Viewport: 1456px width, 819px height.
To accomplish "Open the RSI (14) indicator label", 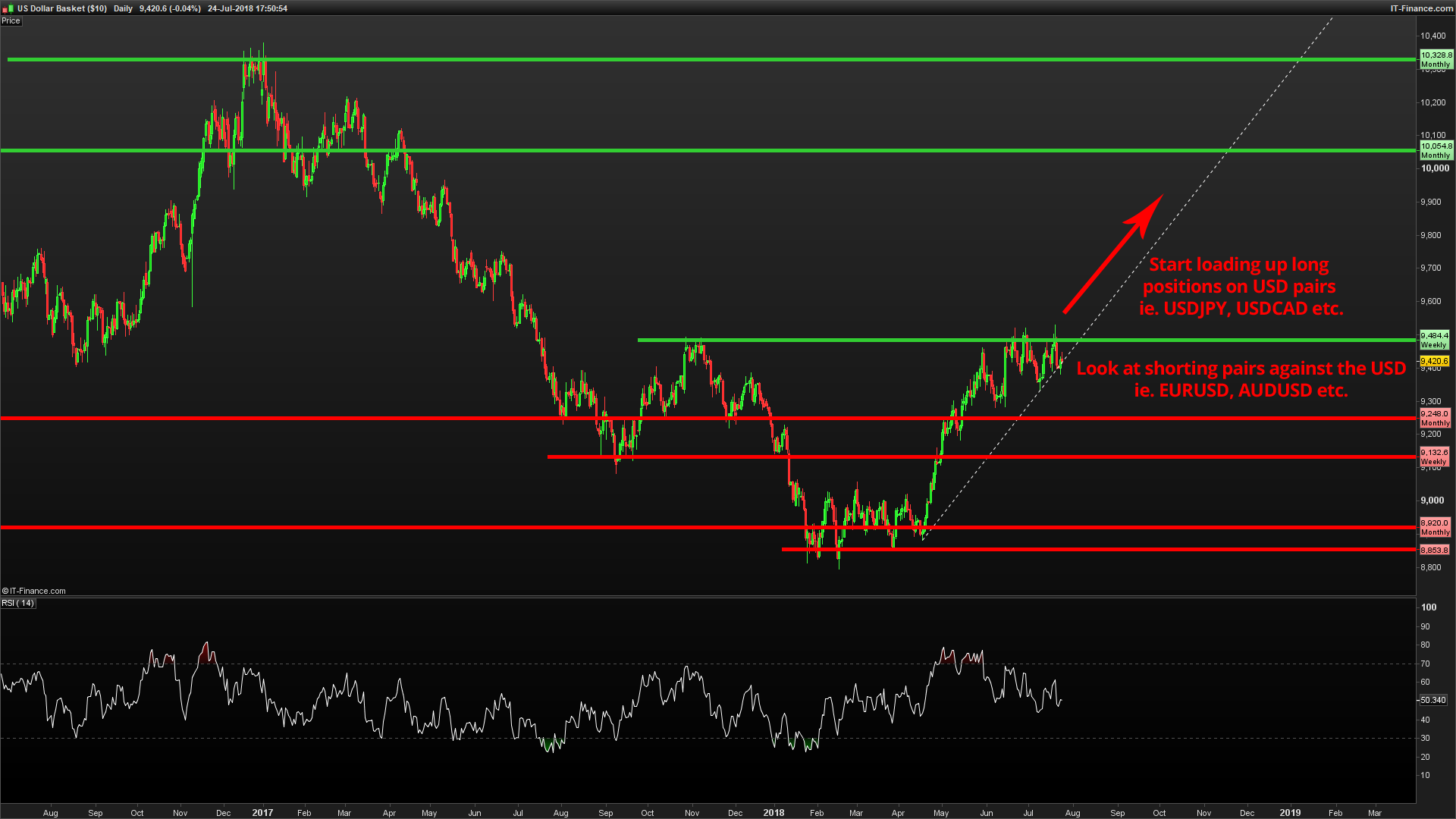I will [17, 604].
